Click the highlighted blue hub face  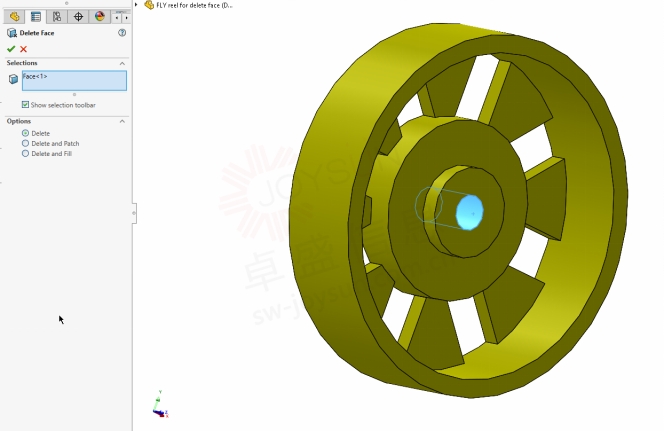(x=469, y=211)
